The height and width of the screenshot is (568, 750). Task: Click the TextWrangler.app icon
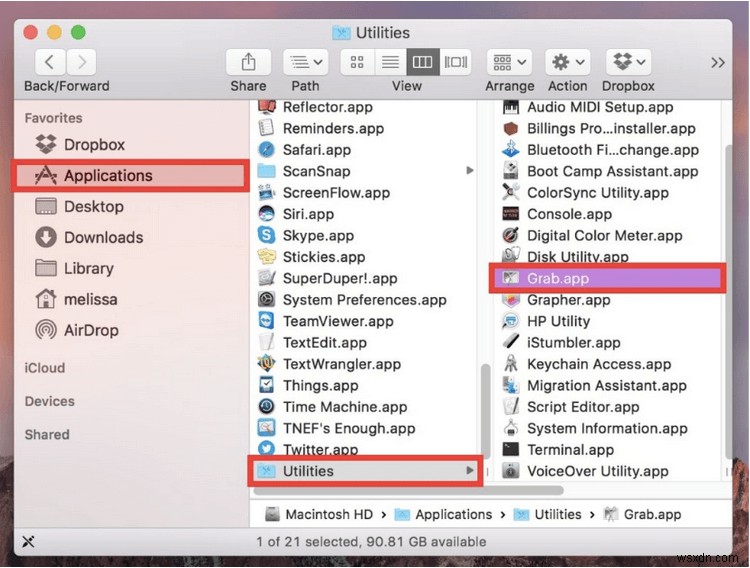[266, 364]
